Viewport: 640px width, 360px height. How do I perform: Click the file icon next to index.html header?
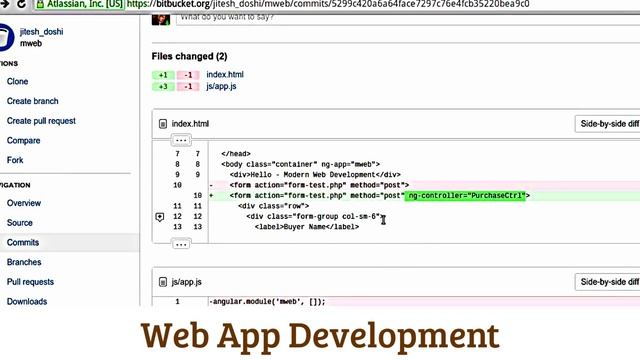(163, 124)
